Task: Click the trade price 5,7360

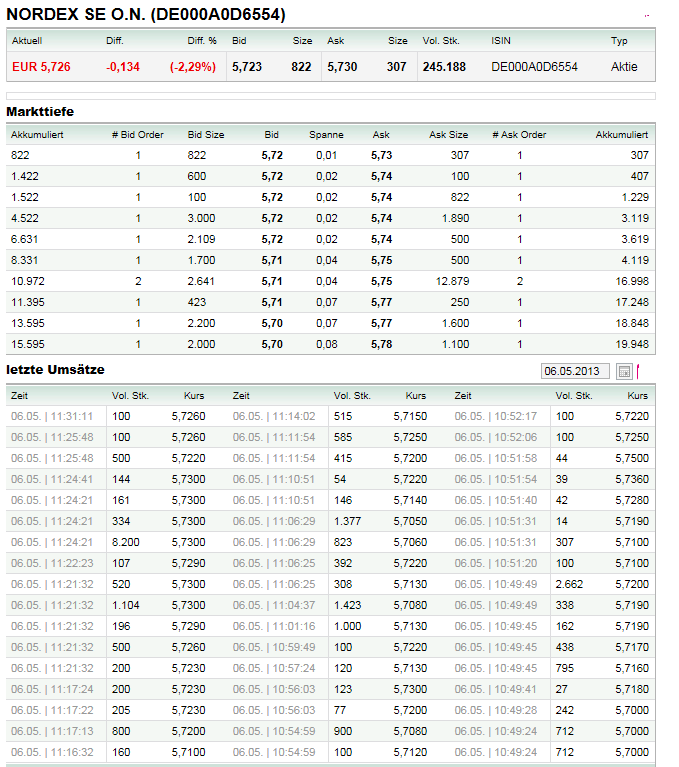Action: 632,479
